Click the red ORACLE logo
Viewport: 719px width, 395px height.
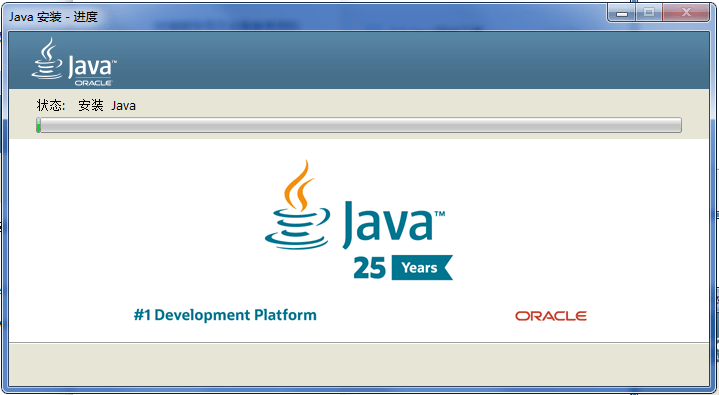click(x=551, y=316)
